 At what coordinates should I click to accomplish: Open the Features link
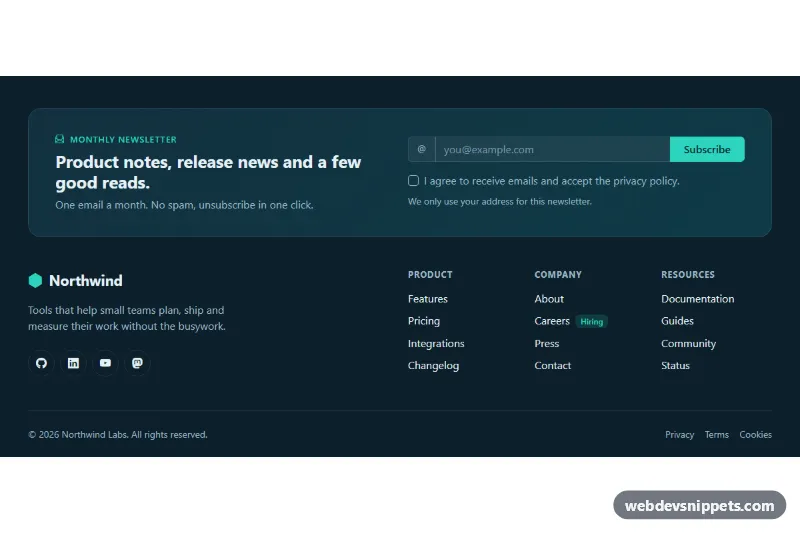click(428, 299)
